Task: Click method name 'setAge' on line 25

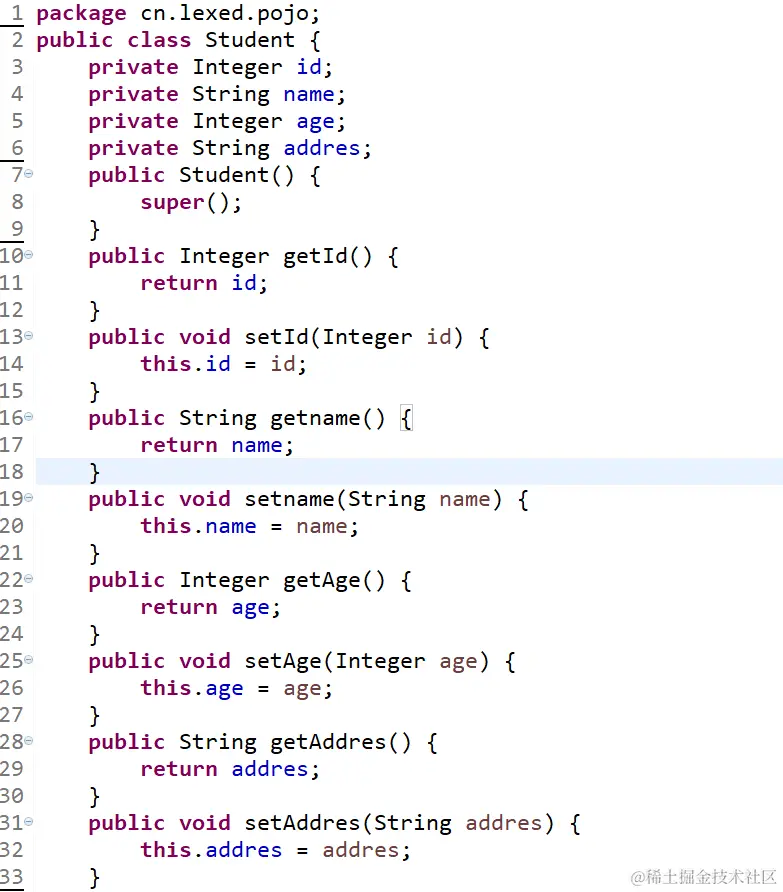Action: [283, 662]
